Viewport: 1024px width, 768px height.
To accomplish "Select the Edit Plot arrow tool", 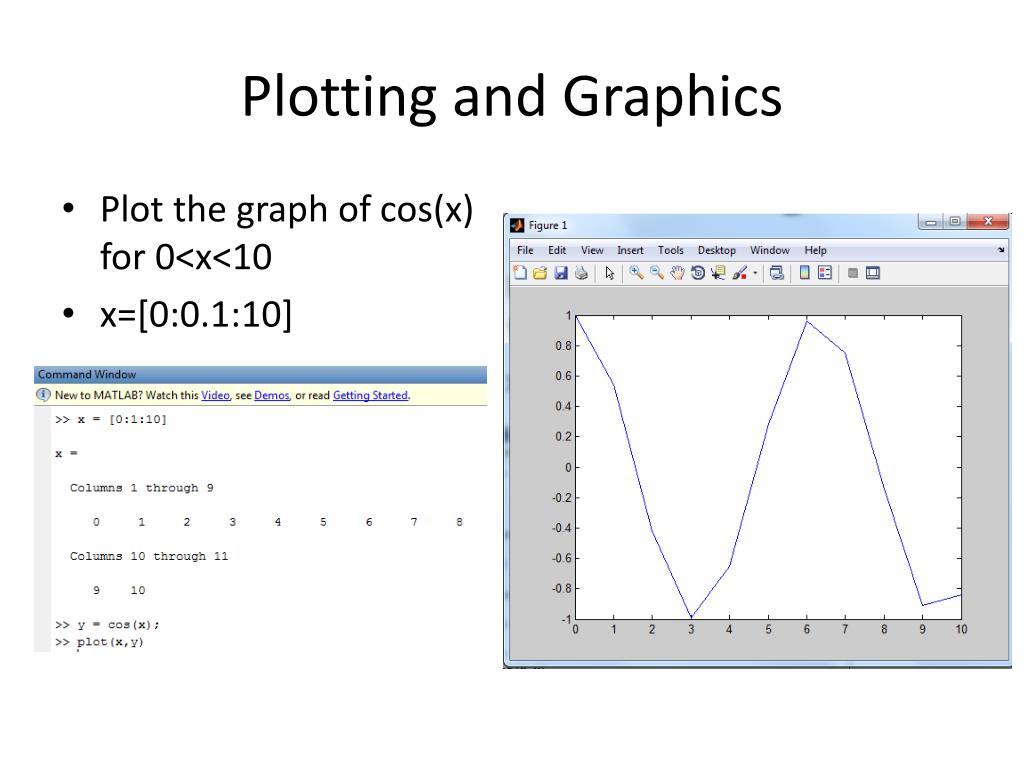I will [x=610, y=273].
